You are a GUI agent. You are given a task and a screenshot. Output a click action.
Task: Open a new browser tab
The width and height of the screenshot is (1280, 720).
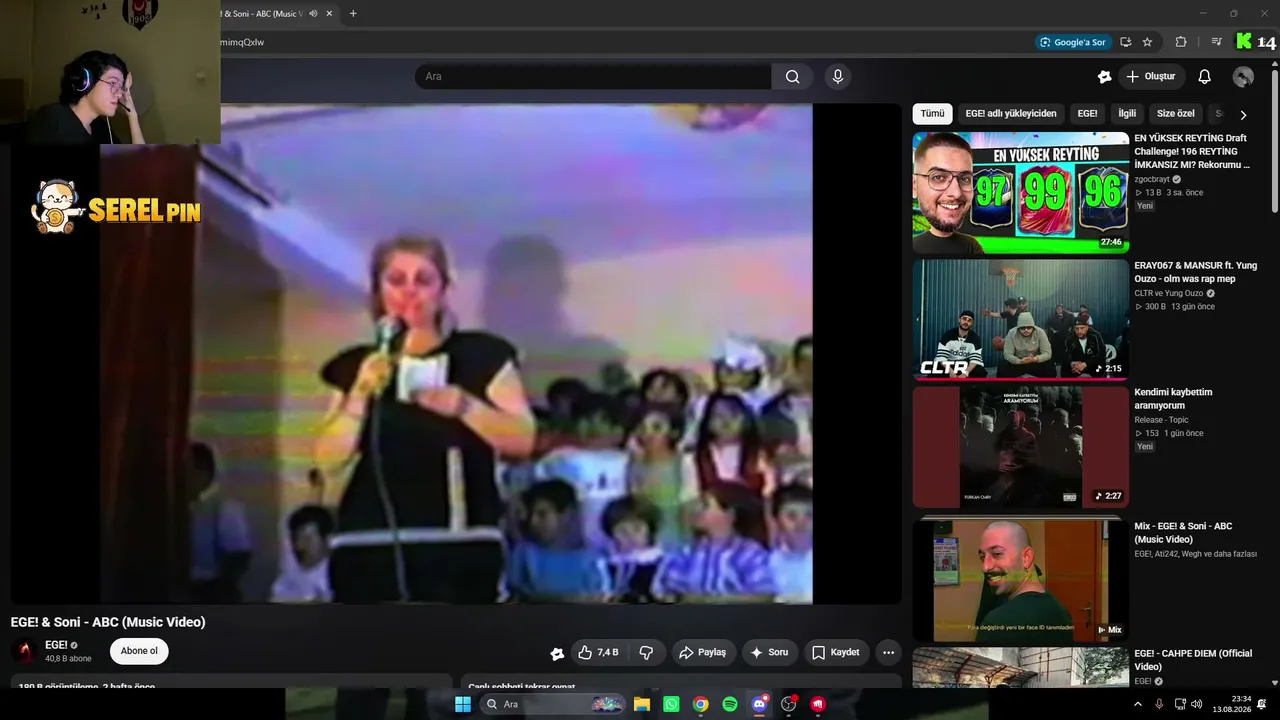tap(353, 14)
